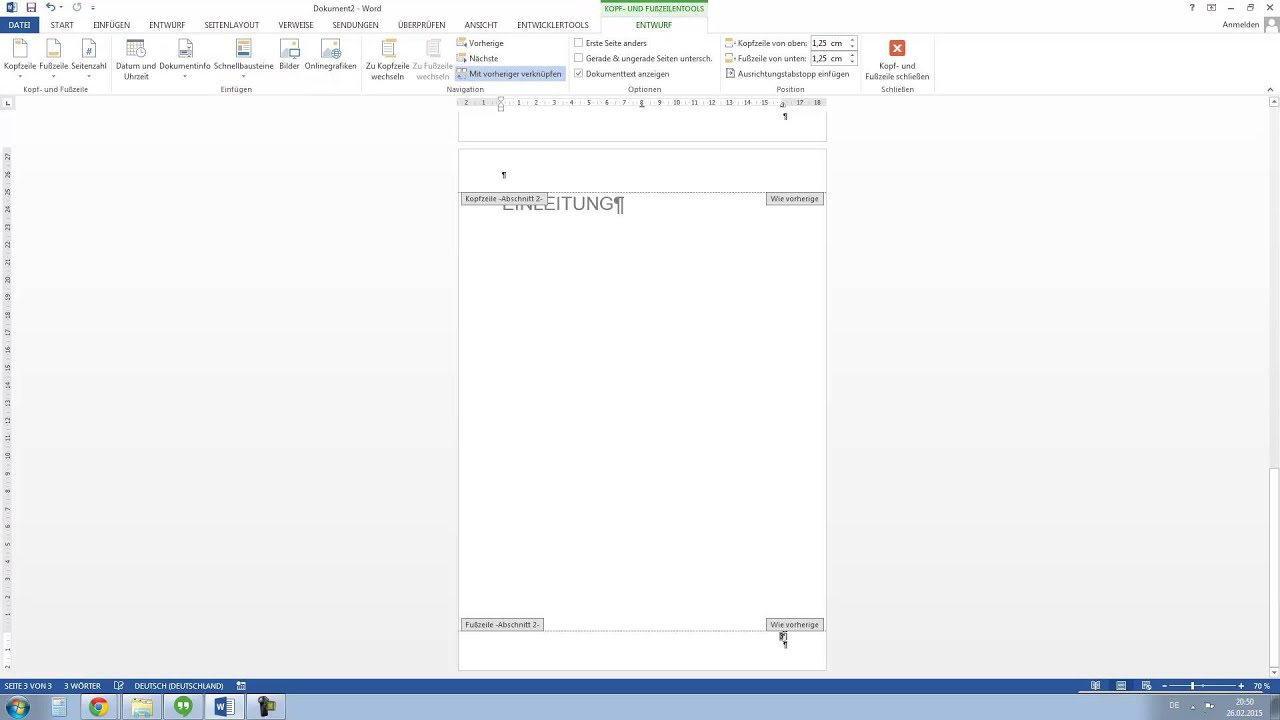Viewport: 1280px width, 720px height.
Task: Open the DATEI file menu
Action: pyautogui.click(x=19, y=25)
